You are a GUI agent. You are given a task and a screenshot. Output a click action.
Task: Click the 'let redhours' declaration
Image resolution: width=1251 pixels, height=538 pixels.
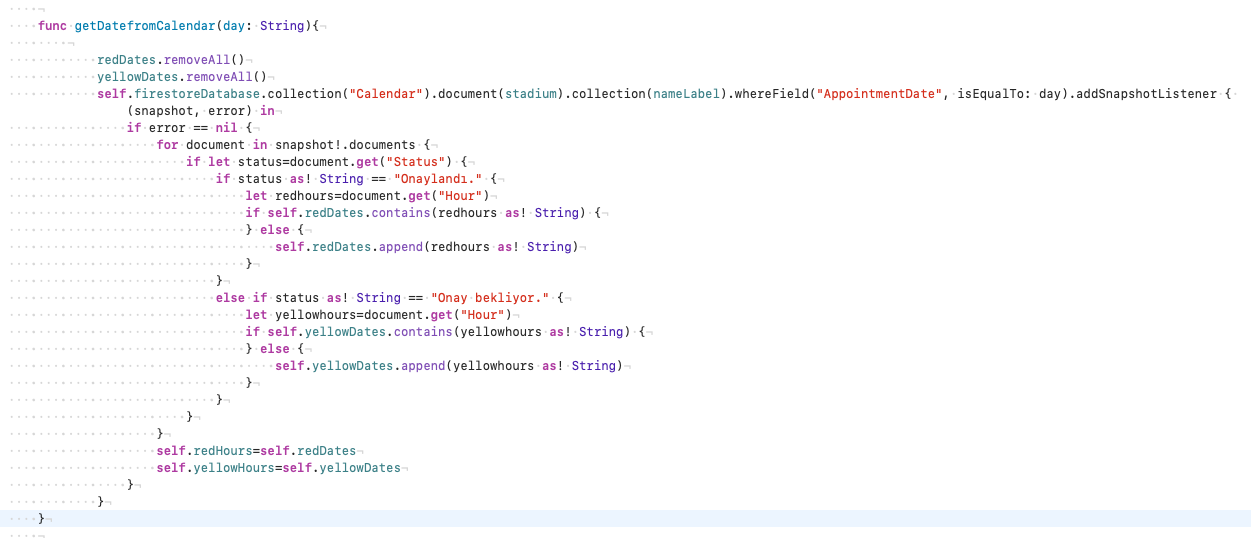(x=367, y=195)
